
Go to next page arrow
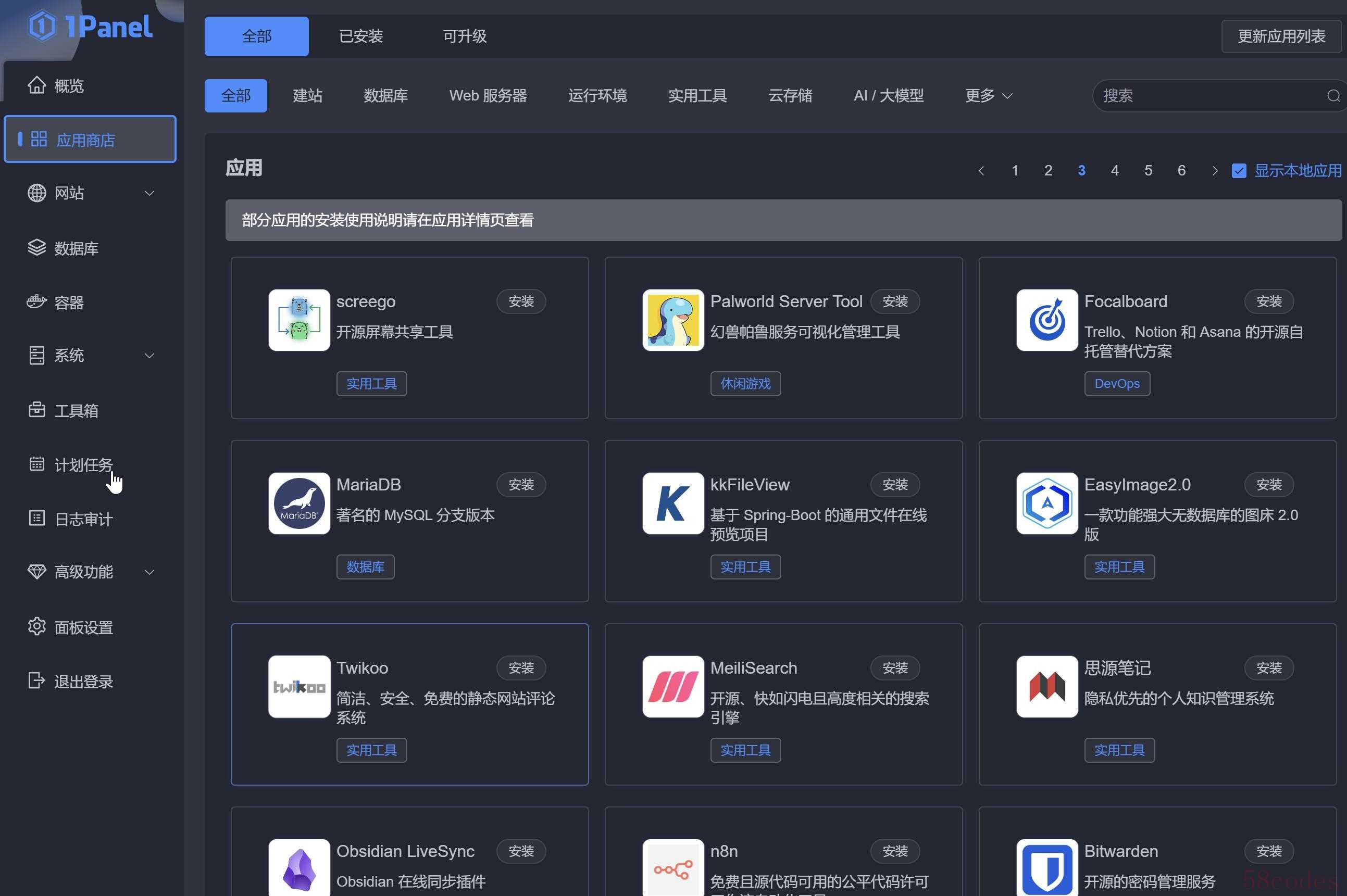[x=1215, y=170]
